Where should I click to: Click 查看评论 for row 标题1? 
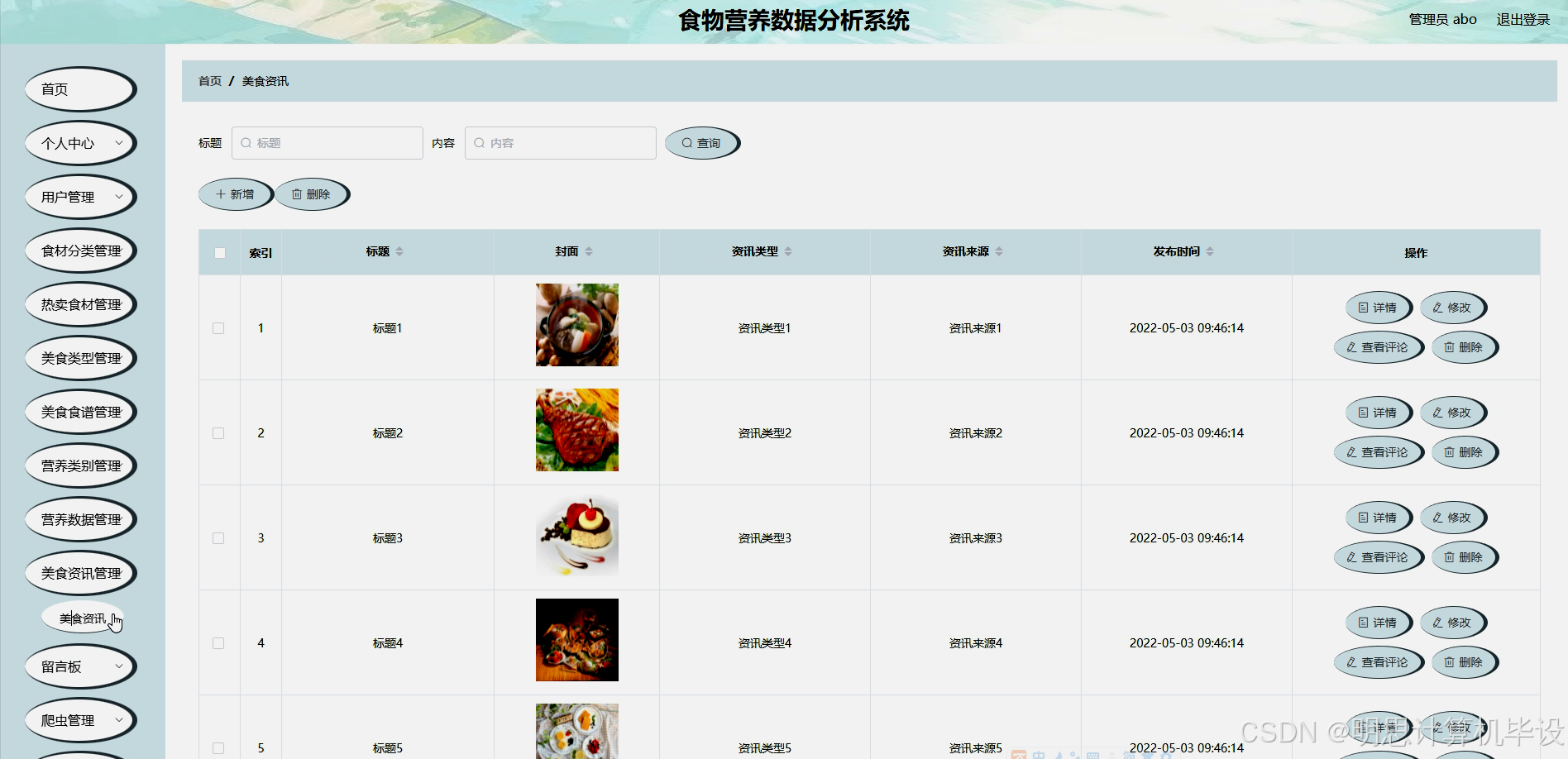(x=1378, y=347)
